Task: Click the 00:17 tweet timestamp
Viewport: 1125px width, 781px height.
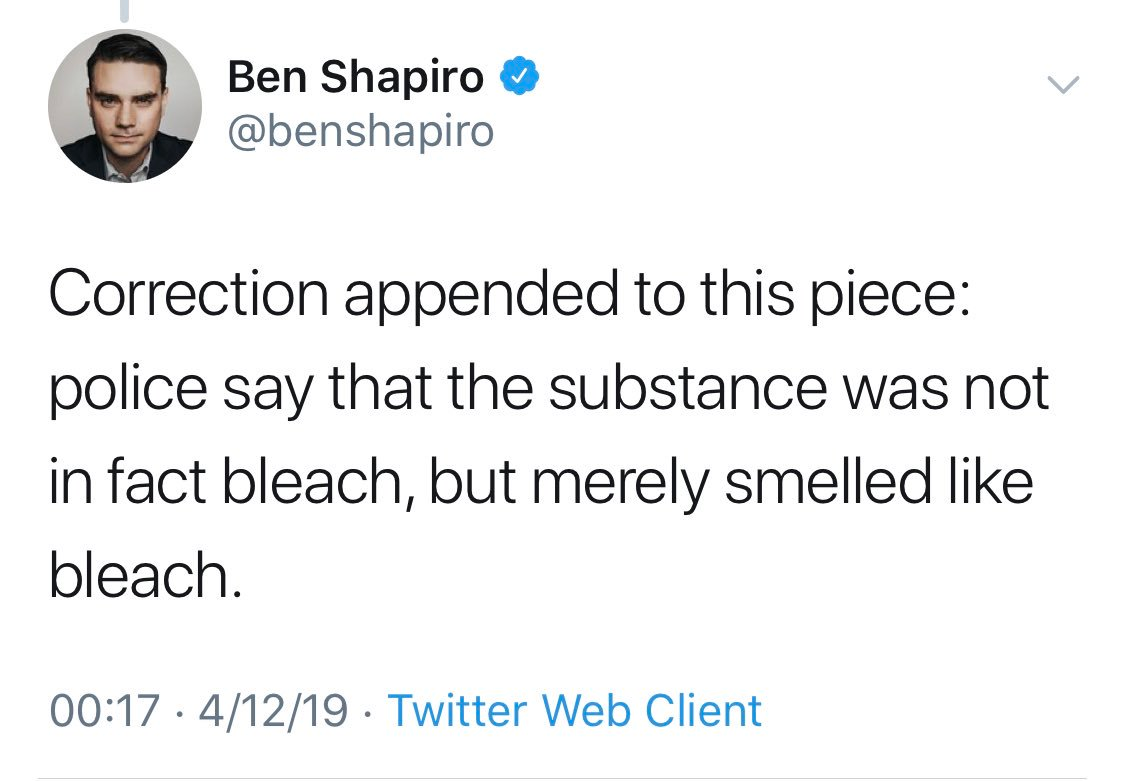Action: coord(105,710)
